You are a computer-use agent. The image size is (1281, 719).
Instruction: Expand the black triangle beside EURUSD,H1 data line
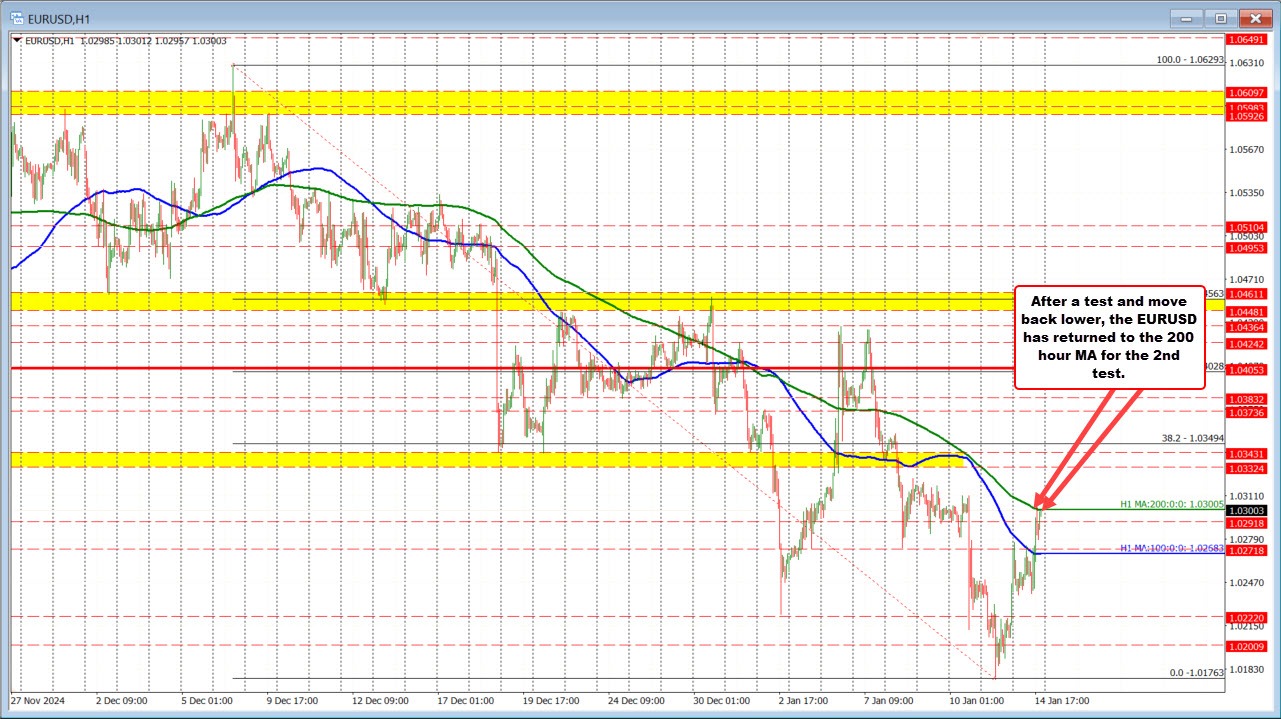click(x=17, y=40)
